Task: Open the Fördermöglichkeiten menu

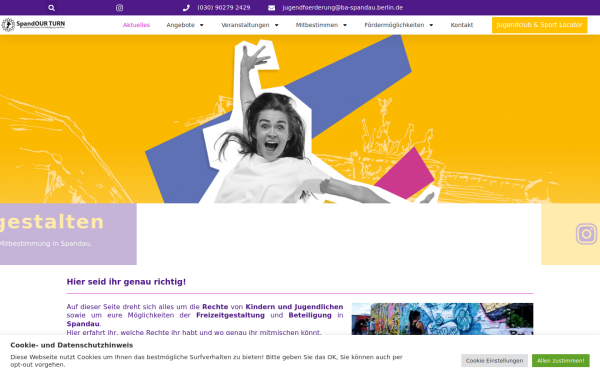Action: point(394,25)
